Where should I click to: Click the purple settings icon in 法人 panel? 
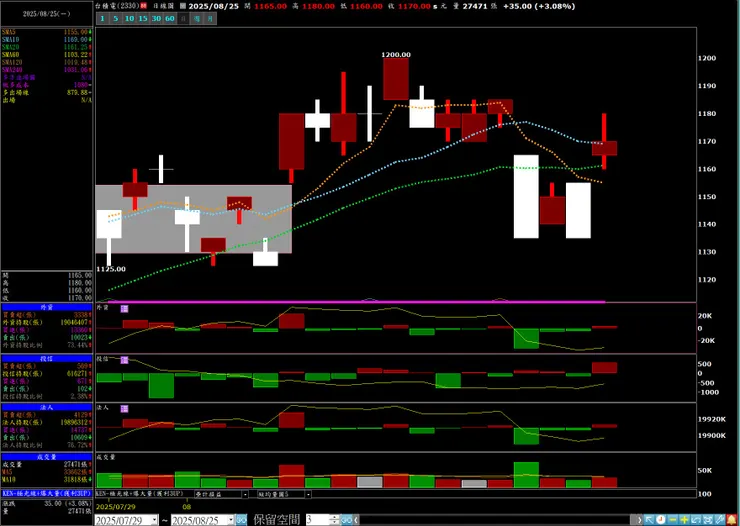124,409
